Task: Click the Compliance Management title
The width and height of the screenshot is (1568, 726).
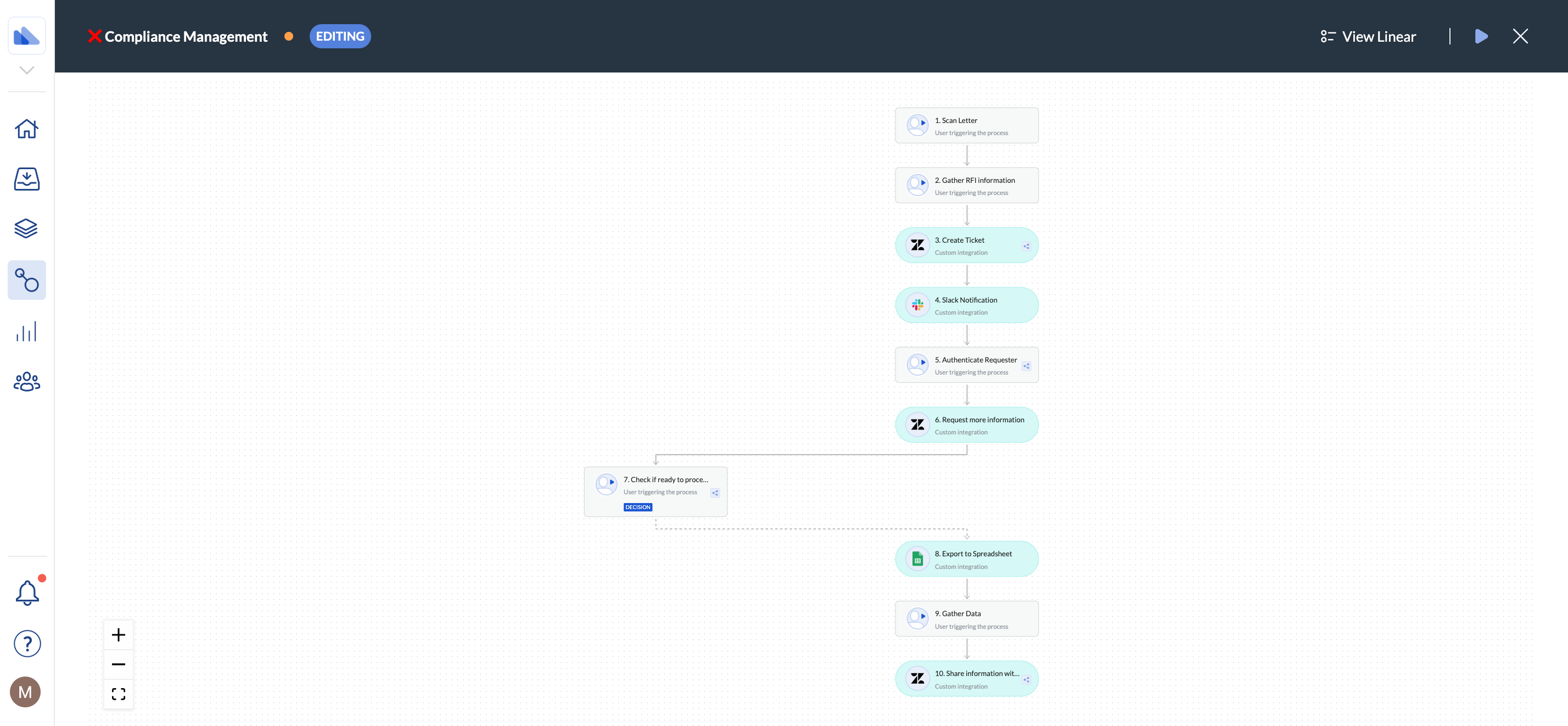Action: (186, 37)
